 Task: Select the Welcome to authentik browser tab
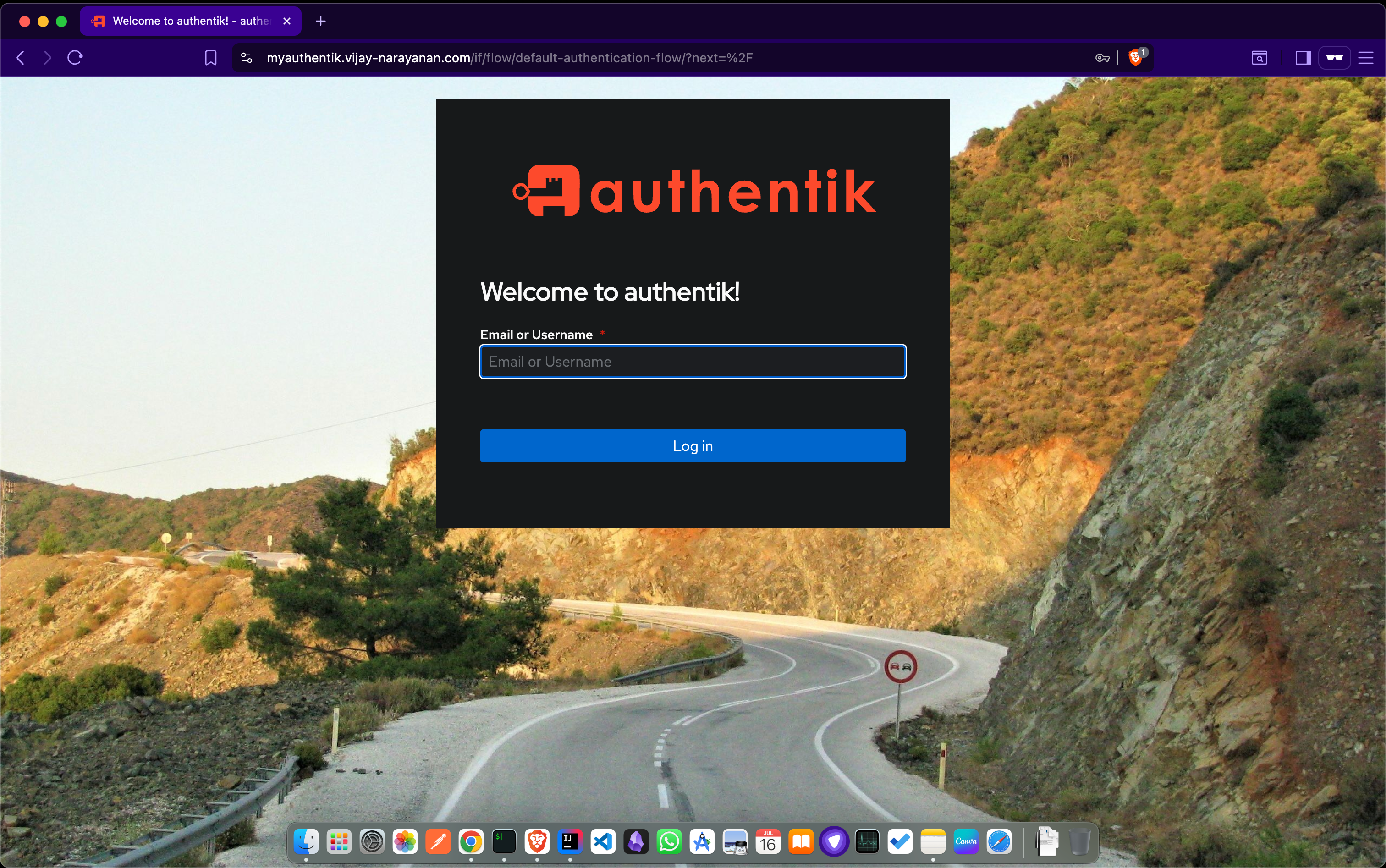191,21
